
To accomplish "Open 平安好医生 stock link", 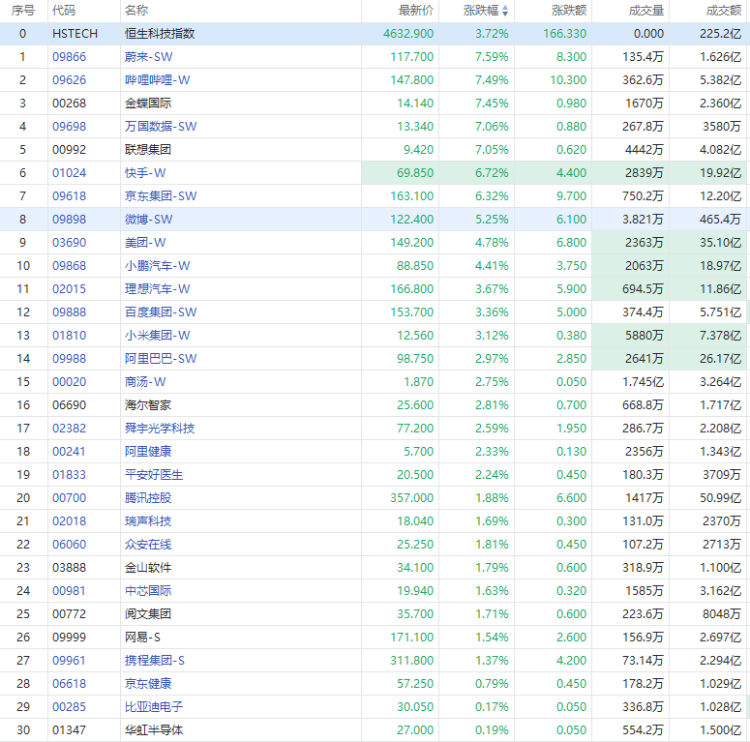I will 154,475.
